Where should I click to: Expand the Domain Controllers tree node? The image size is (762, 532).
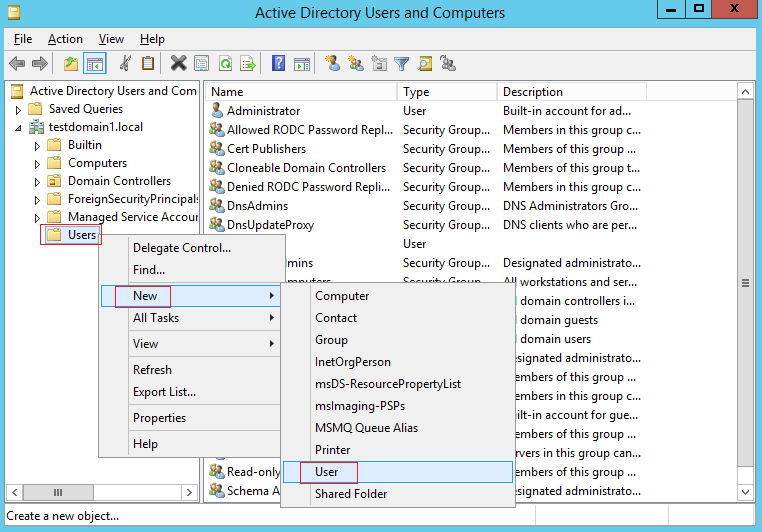[x=37, y=182]
